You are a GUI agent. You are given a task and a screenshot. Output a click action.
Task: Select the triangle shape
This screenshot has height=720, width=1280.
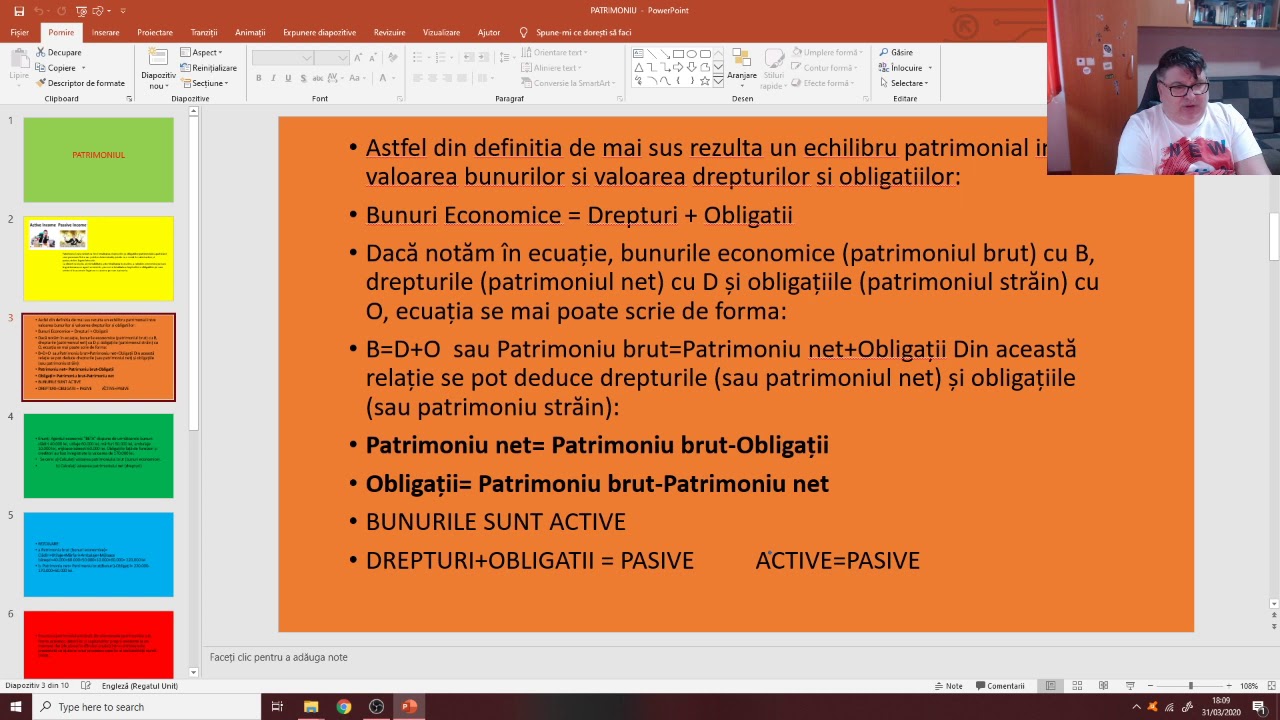(x=638, y=67)
